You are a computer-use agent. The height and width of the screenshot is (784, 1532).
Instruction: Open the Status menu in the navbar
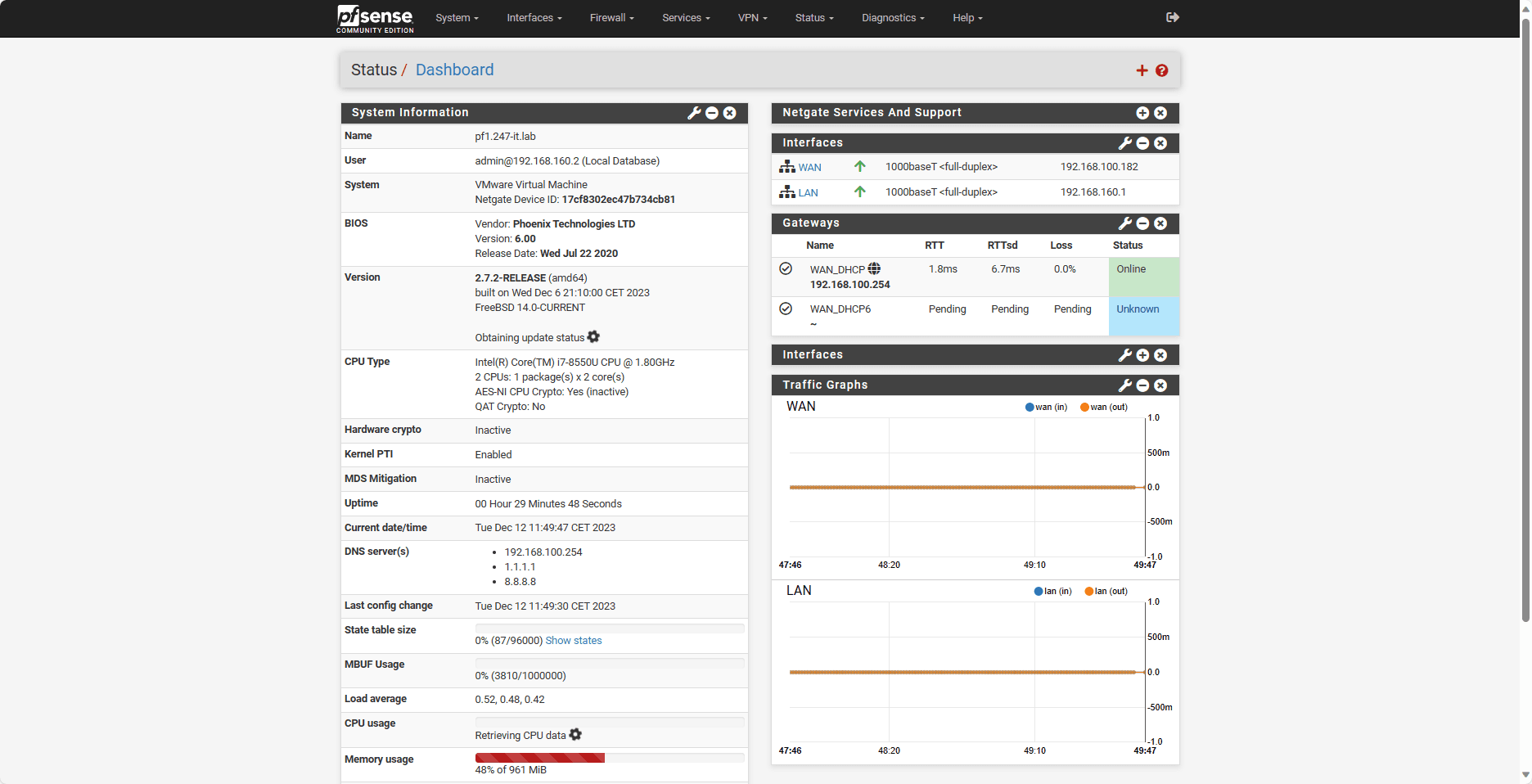click(813, 18)
